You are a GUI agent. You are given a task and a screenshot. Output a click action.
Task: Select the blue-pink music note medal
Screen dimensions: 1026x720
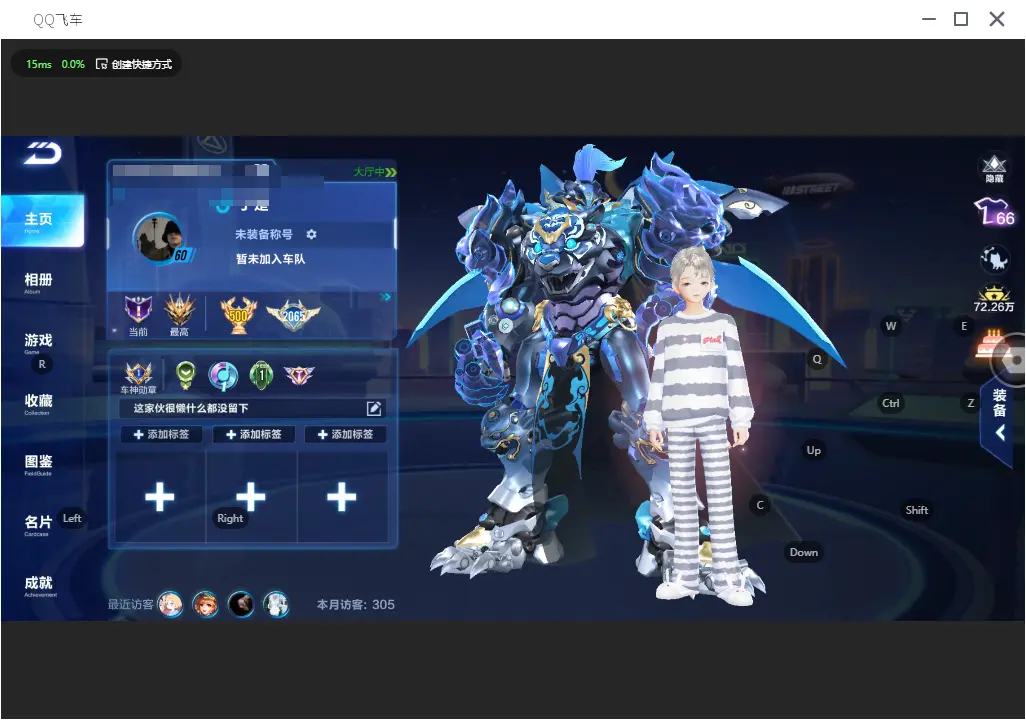(222, 375)
